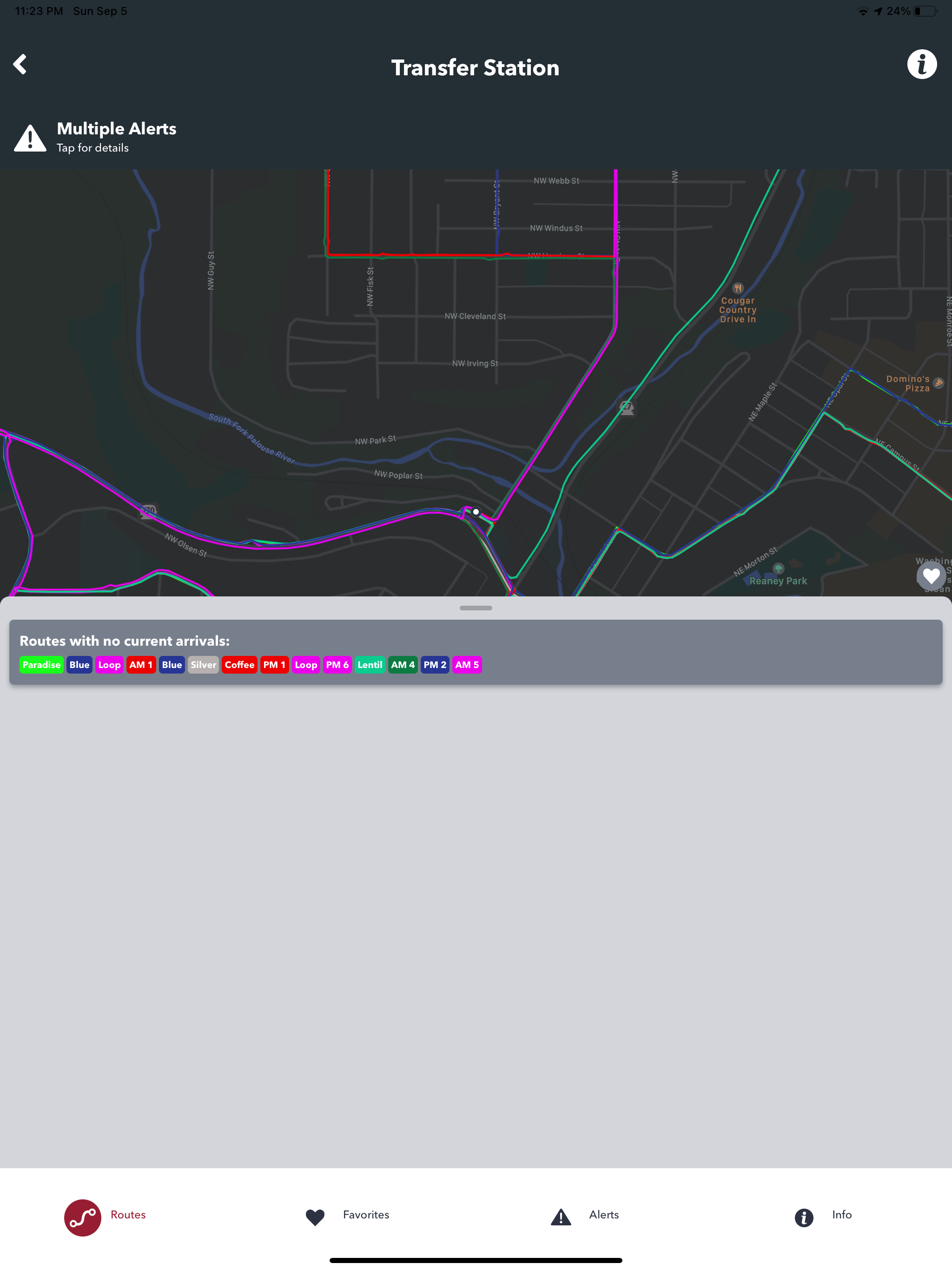Screen dimensions: 952x1270
Task: Choose the AM 4 route tag
Action: click(403, 665)
